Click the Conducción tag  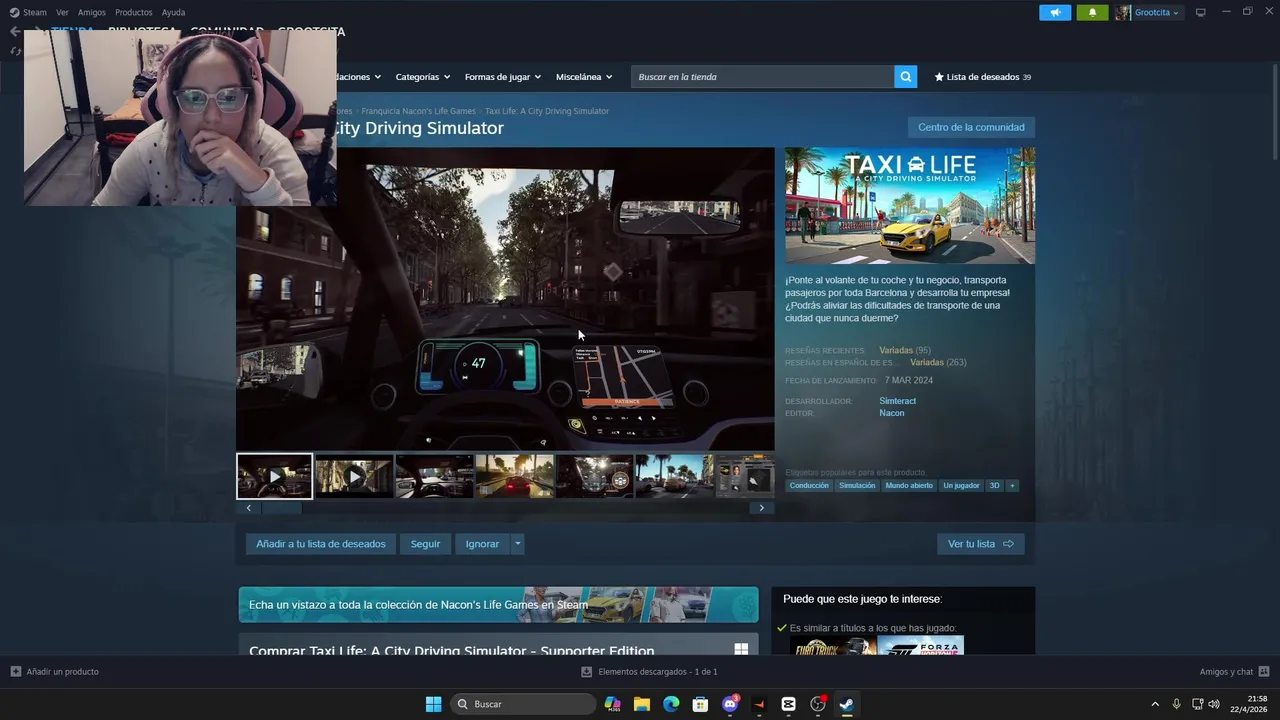click(809, 486)
